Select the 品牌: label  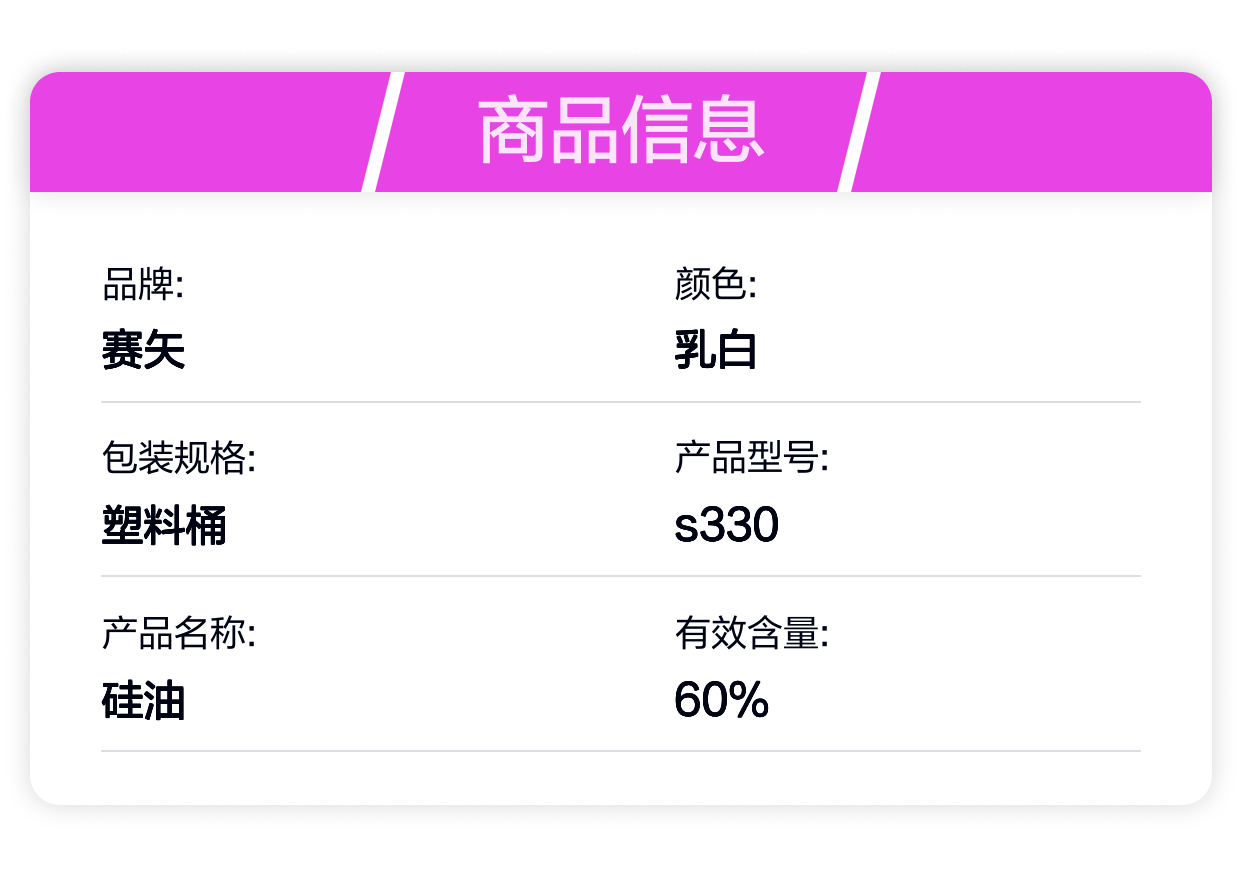143,285
